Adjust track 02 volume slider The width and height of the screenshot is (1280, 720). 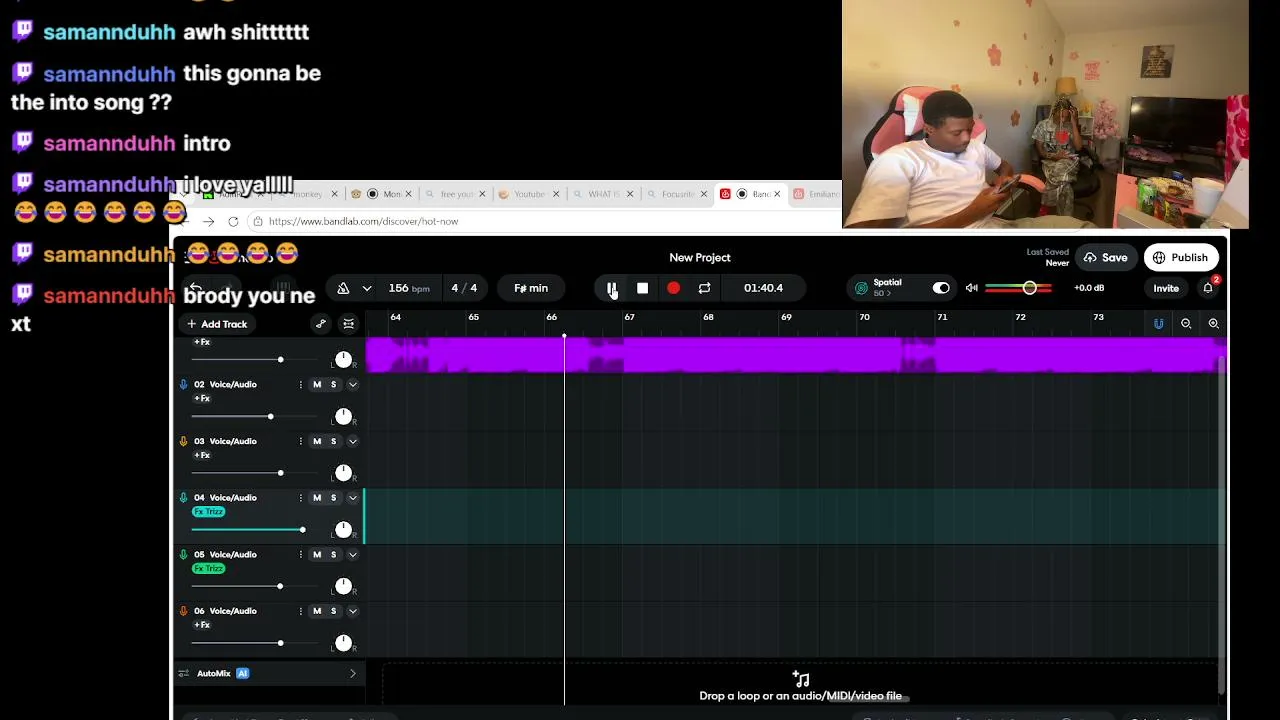pyautogui.click(x=270, y=416)
